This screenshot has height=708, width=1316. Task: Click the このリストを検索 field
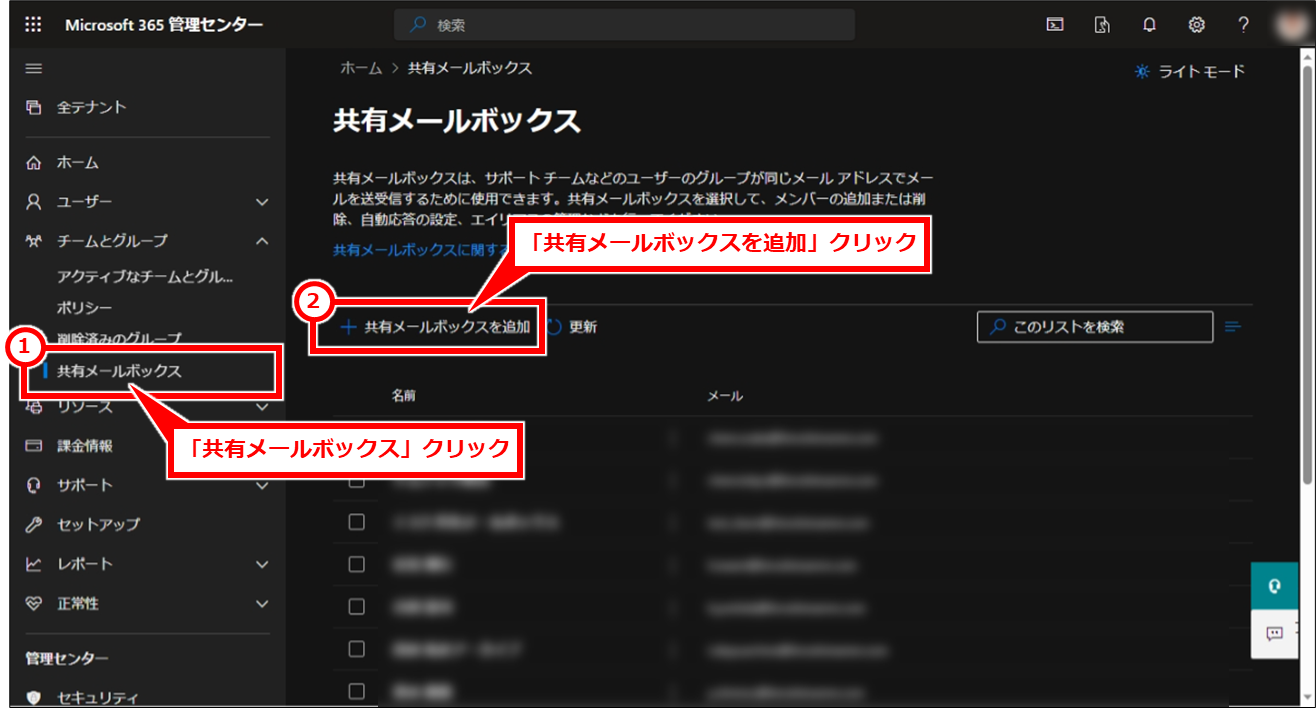[x=1095, y=327]
